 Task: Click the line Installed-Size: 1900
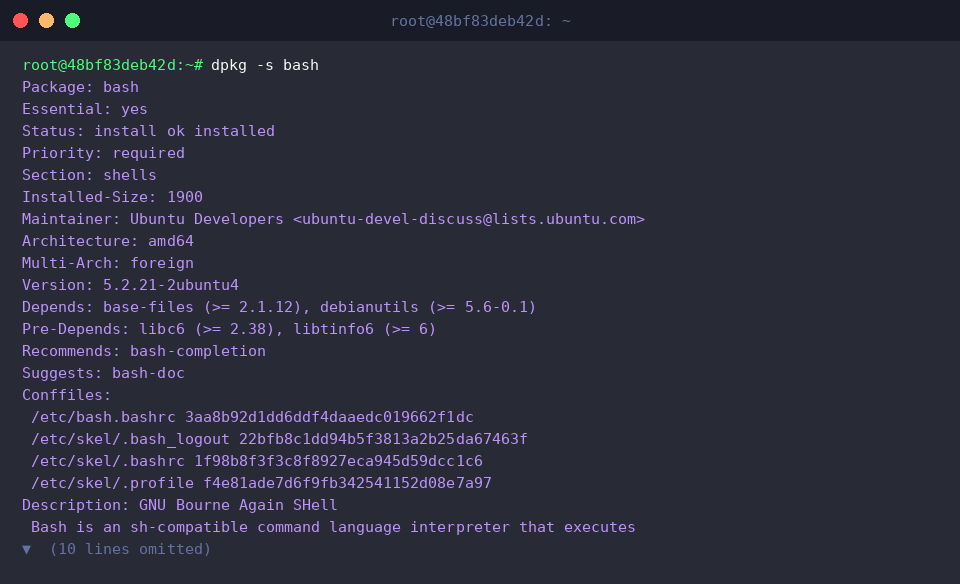112,197
